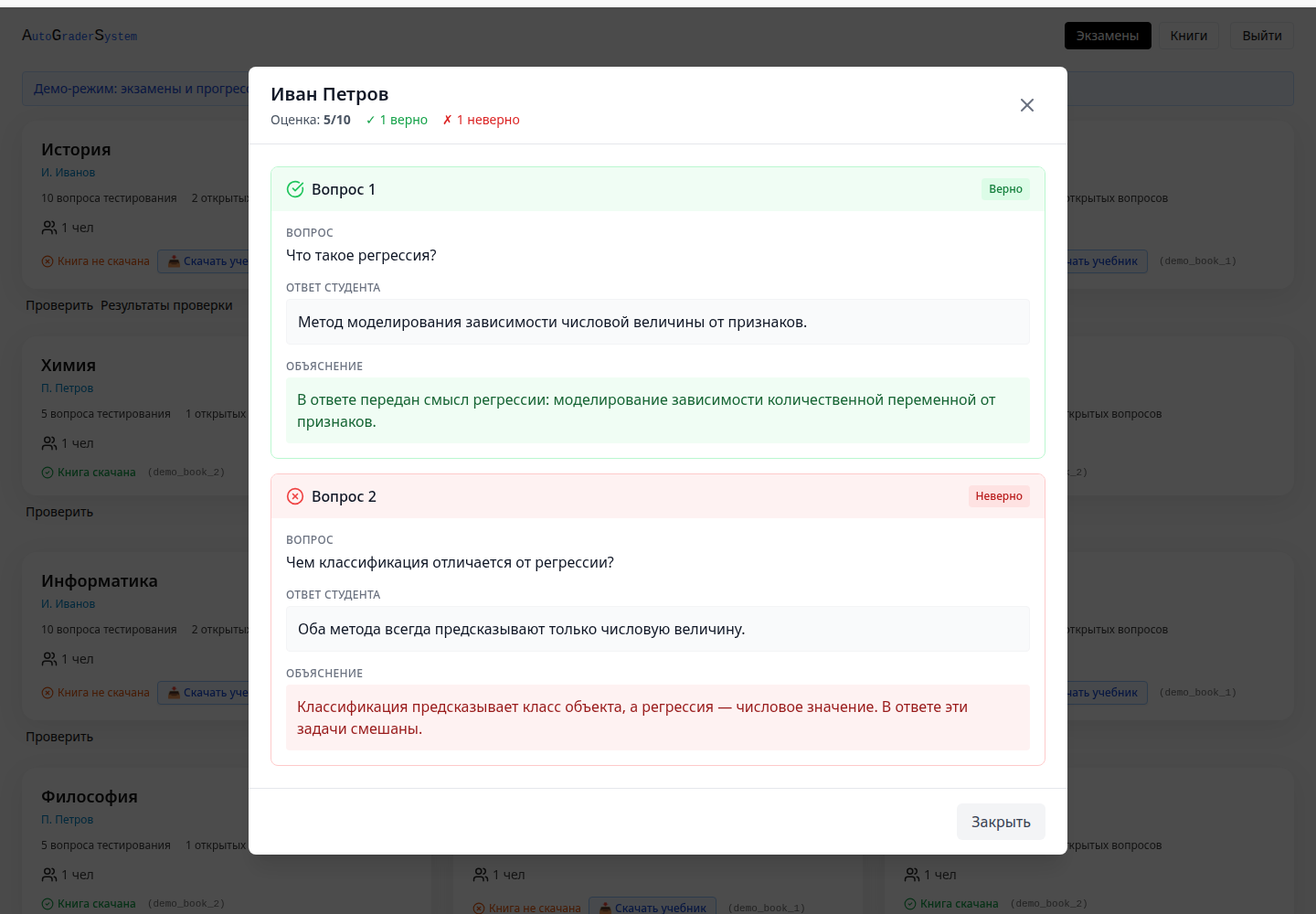Click the people icon in the История card
This screenshot has width=1316, height=914.
pos(49,228)
